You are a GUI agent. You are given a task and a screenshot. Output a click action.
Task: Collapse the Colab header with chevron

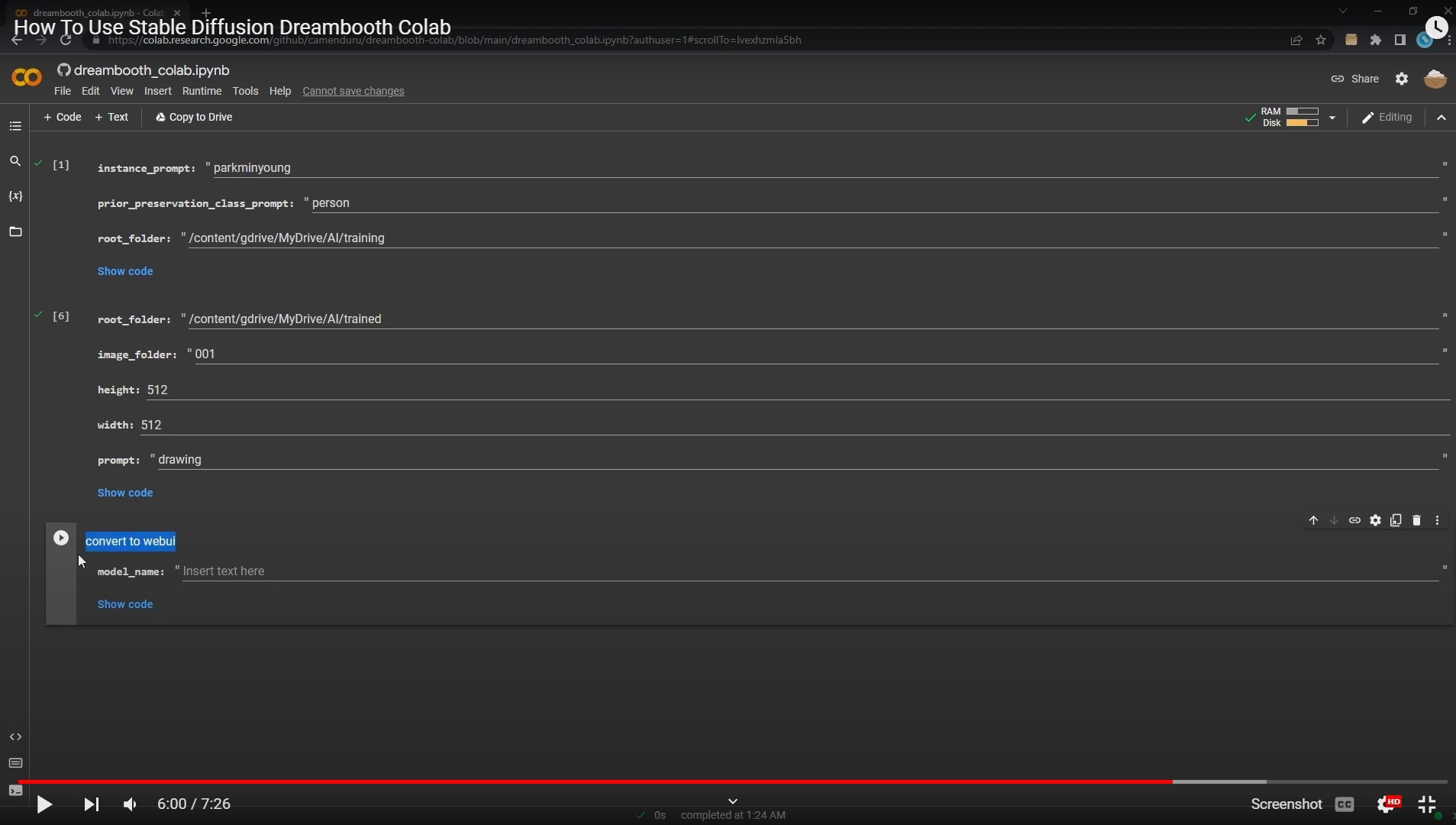(x=1441, y=118)
